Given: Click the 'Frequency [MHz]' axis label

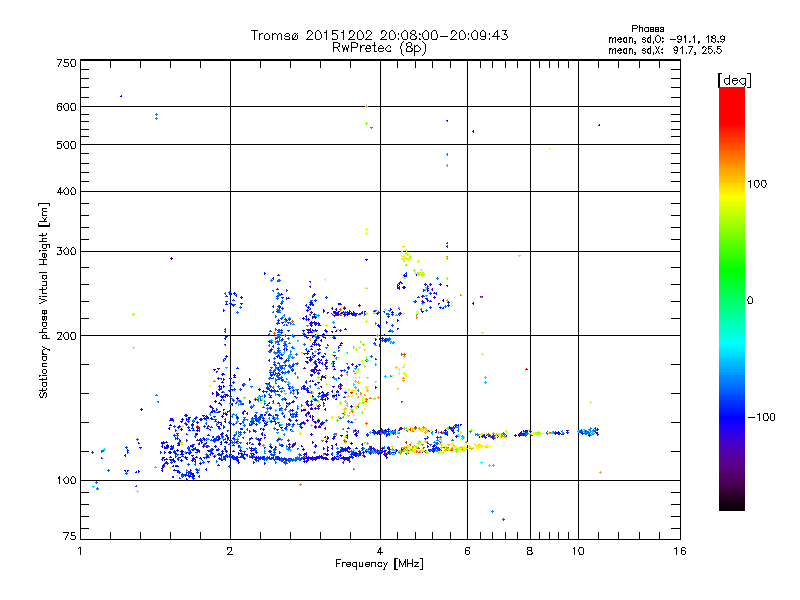Looking at the screenshot, I should [379, 564].
